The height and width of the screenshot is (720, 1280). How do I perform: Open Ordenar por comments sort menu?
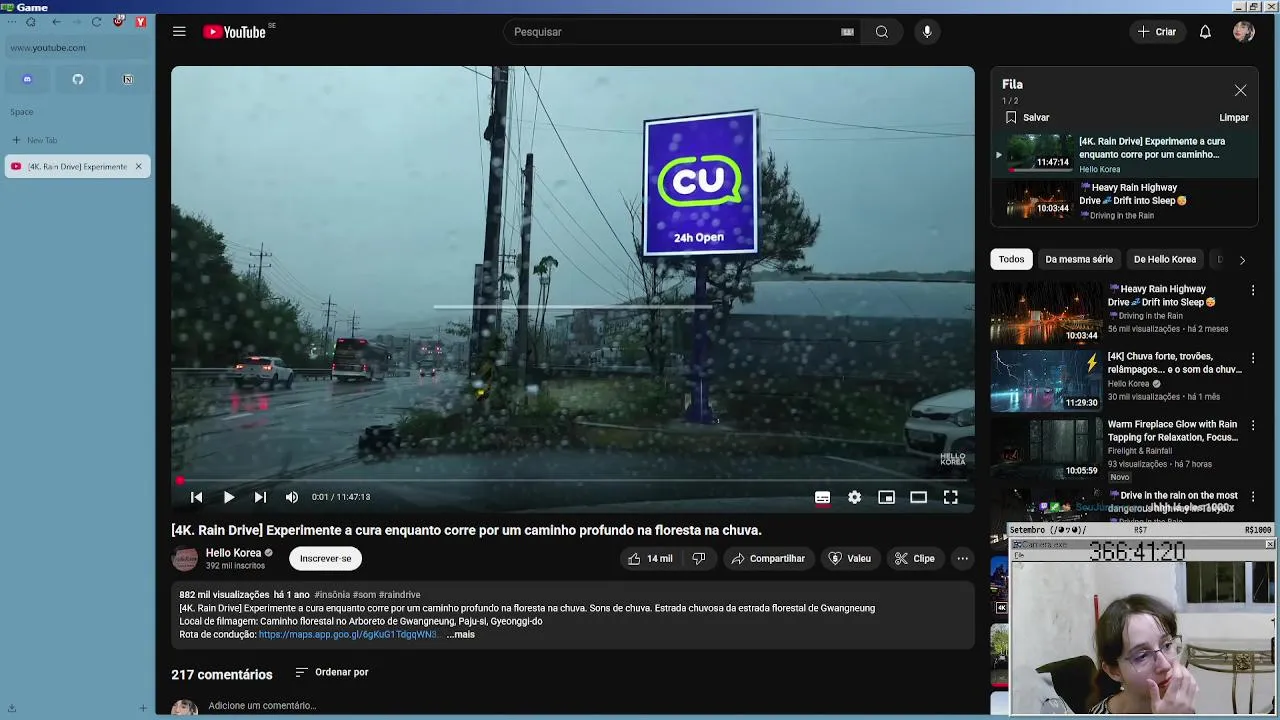pyautogui.click(x=332, y=673)
